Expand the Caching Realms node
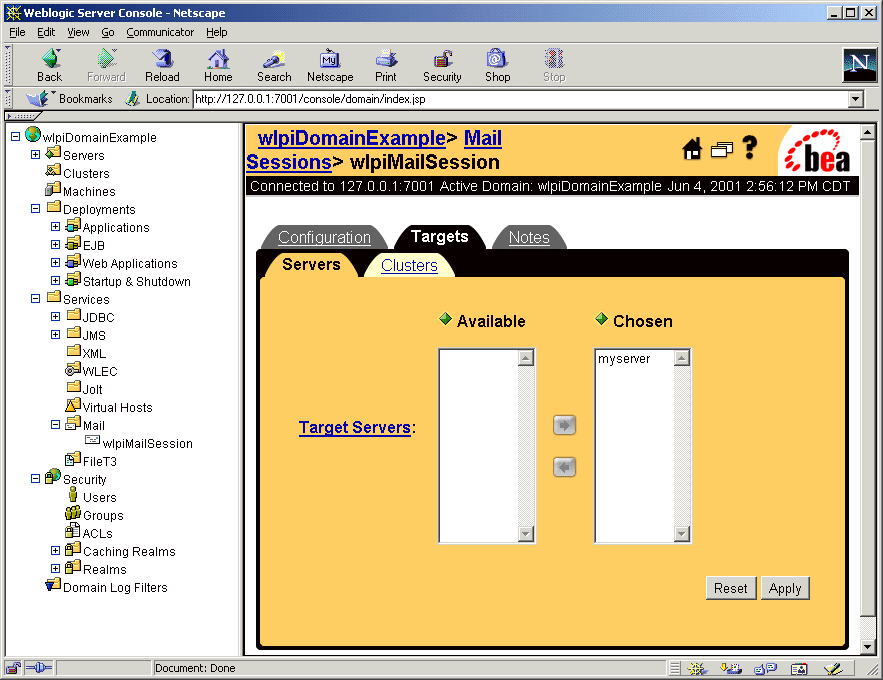This screenshot has height=680, width=883. coord(55,551)
